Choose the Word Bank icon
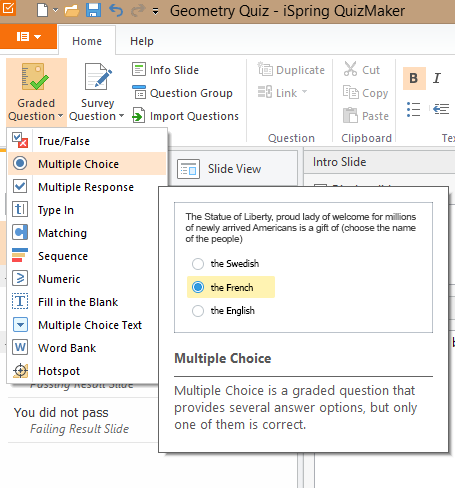Viewport: 455px width, 488px height. pos(20,347)
